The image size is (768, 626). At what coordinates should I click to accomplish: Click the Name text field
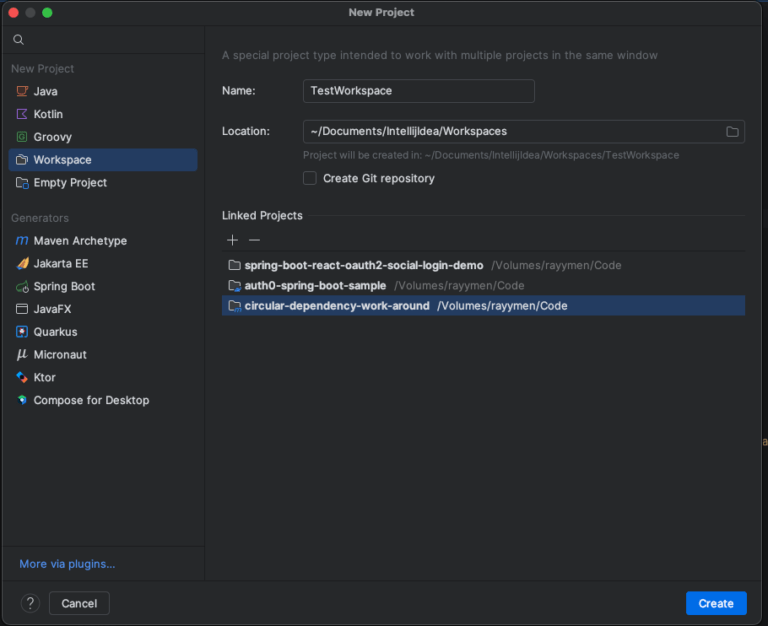[418, 91]
